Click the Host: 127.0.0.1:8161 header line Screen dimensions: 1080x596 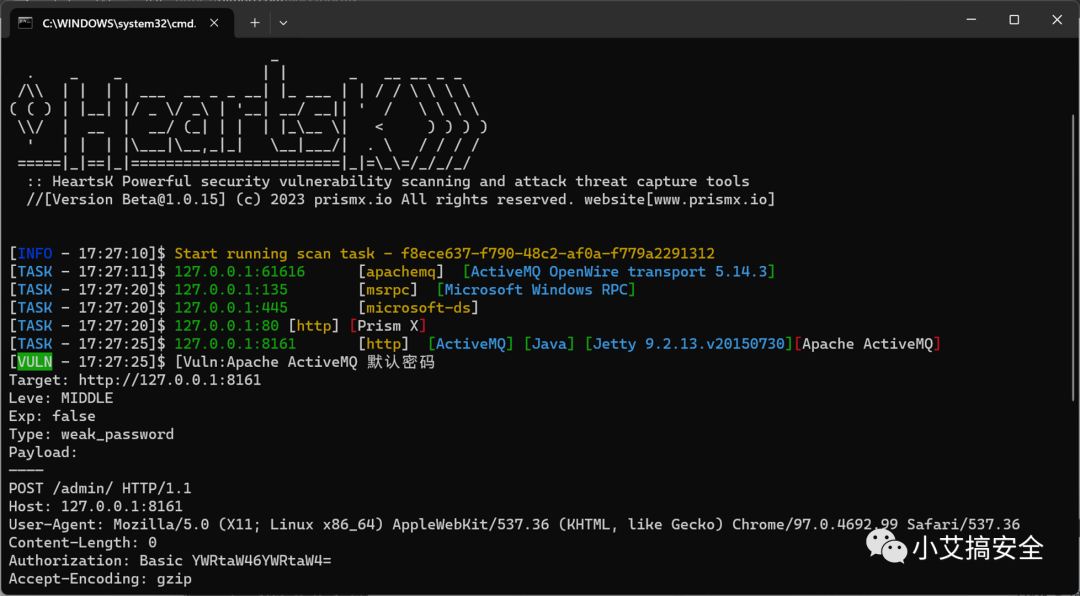click(96, 506)
